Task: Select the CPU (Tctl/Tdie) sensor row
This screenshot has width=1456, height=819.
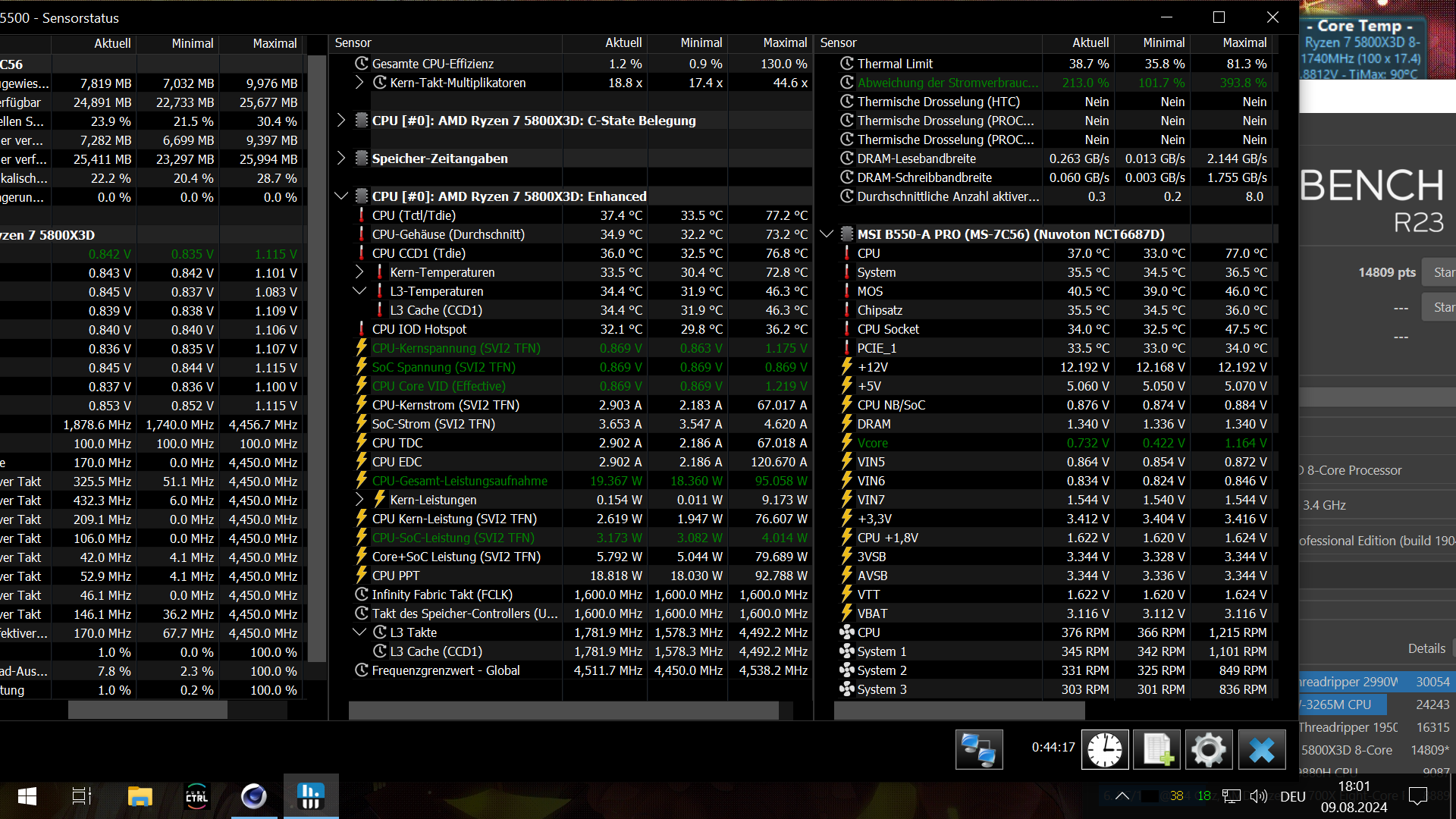Action: [x=414, y=215]
